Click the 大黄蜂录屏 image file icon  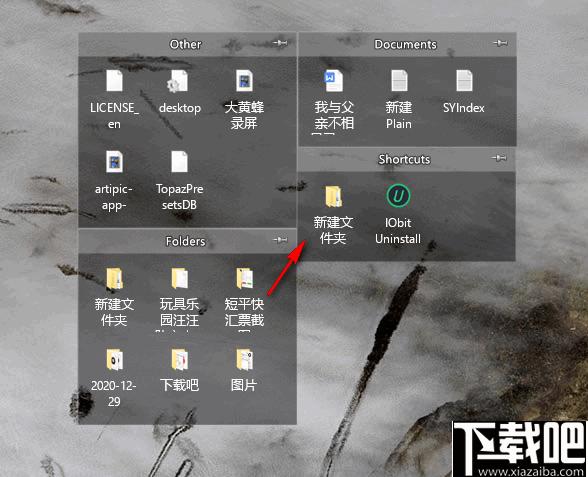click(x=244, y=81)
